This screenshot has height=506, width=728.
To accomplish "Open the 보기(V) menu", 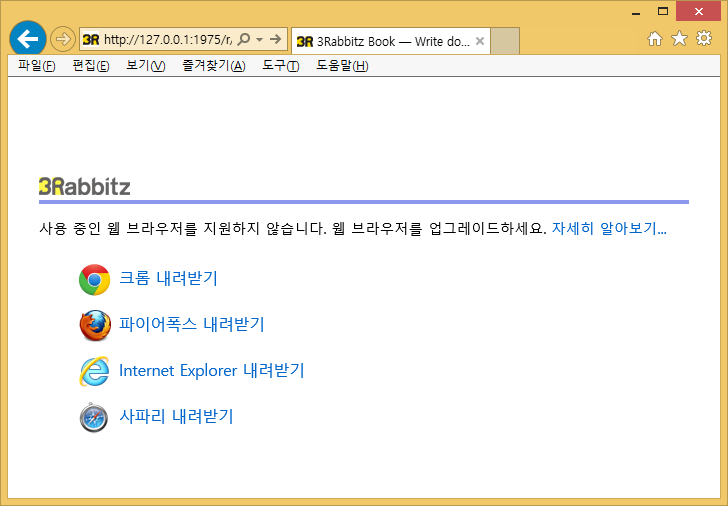I will (145, 65).
